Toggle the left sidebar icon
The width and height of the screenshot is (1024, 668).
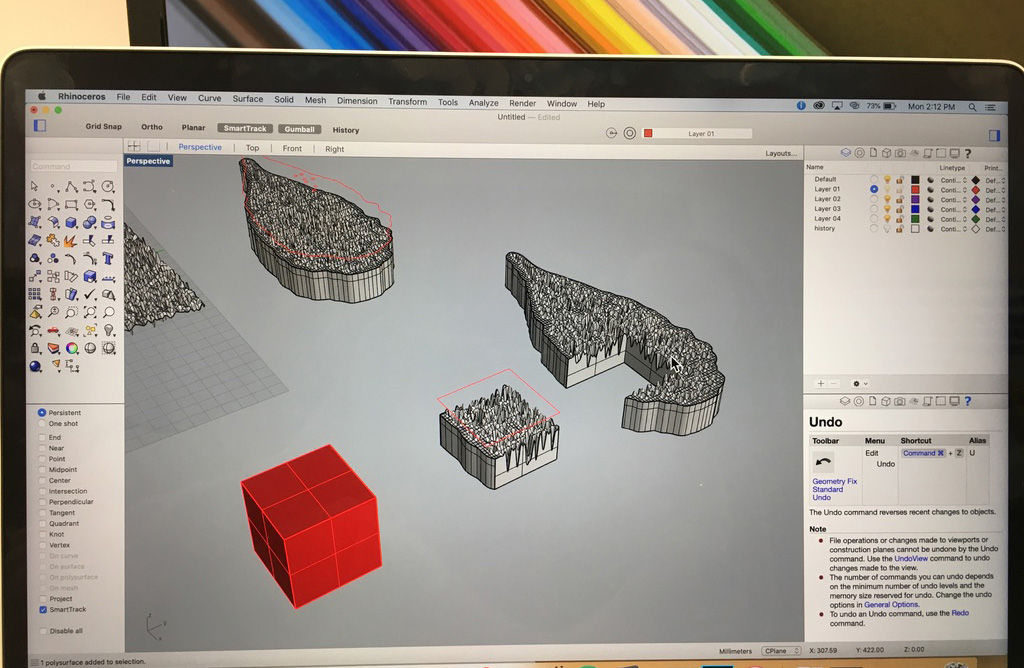click(40, 125)
